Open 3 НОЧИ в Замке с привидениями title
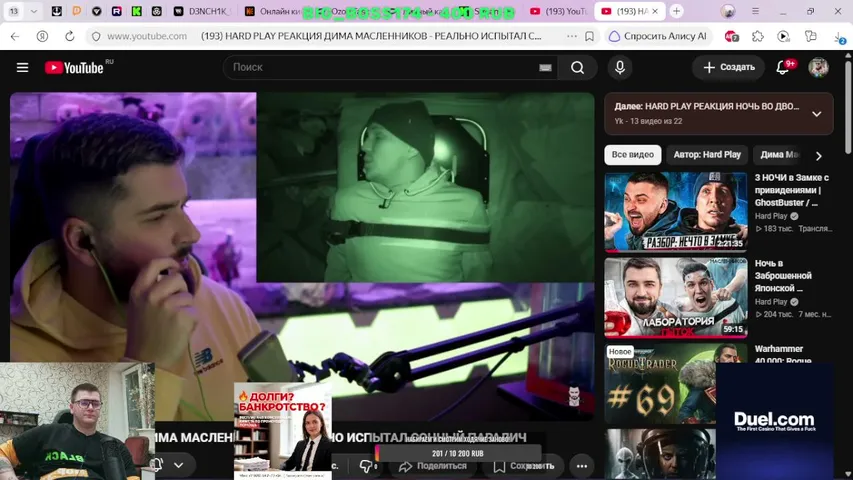 pyautogui.click(x=792, y=190)
